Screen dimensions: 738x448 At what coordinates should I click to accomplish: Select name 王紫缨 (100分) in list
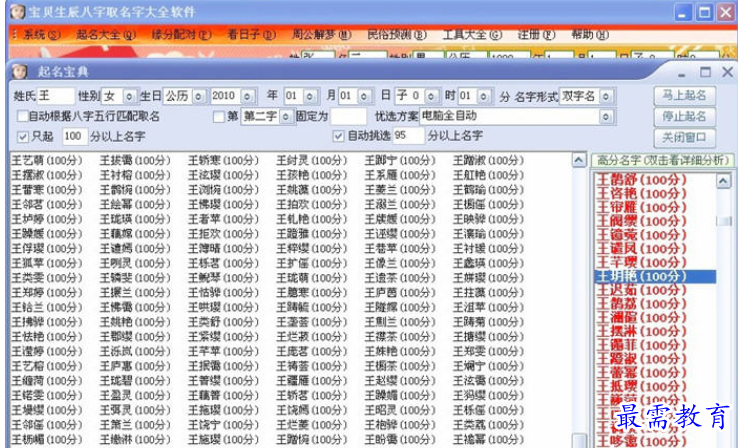point(224,337)
